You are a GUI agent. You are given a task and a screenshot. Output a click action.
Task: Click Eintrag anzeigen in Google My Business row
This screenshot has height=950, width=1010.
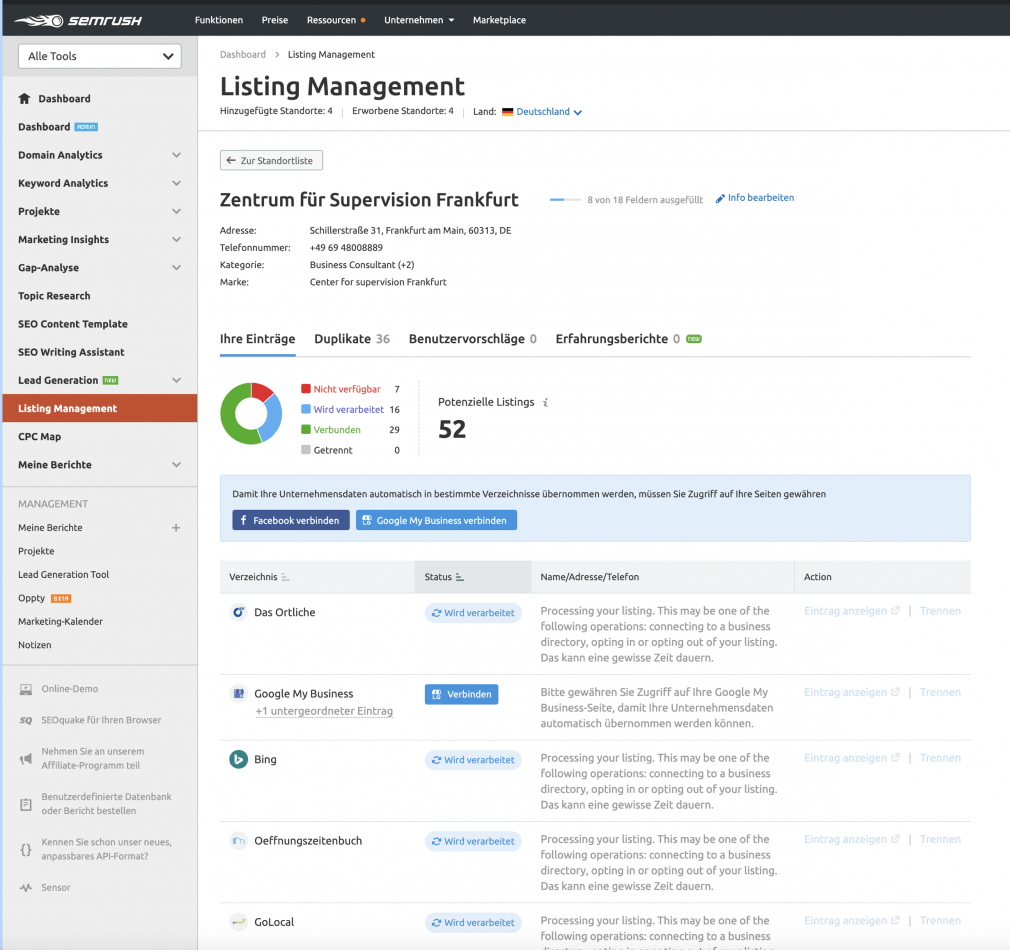click(x=845, y=692)
